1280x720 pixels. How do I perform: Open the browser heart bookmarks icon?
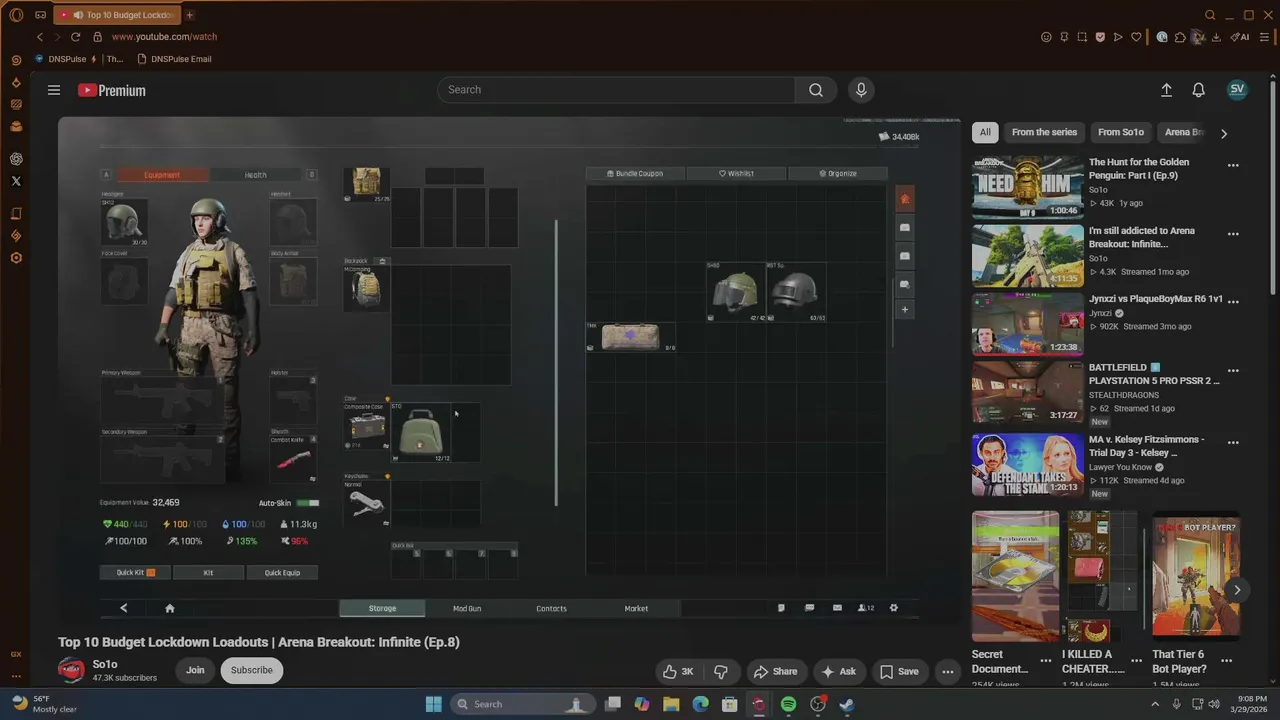click(1136, 37)
